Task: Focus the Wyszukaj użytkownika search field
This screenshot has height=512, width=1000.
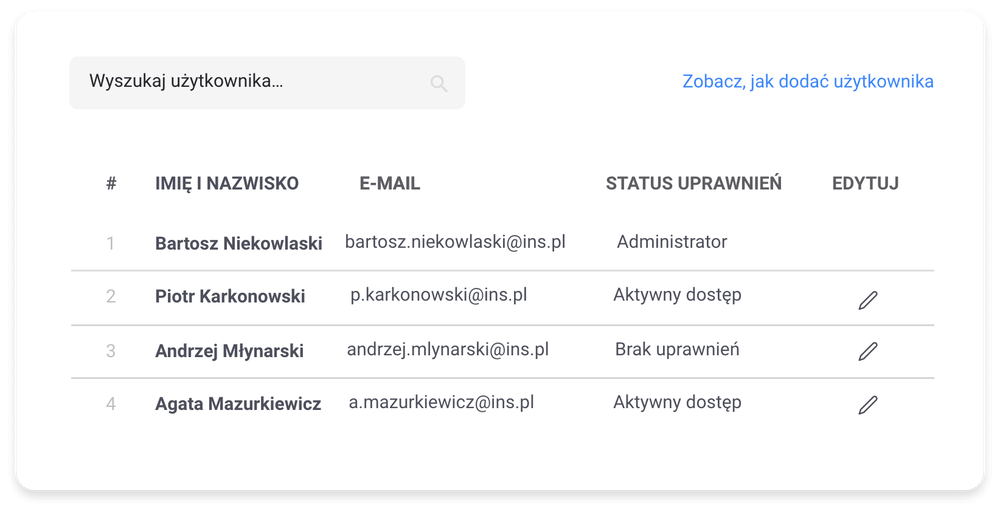Action: (250, 82)
